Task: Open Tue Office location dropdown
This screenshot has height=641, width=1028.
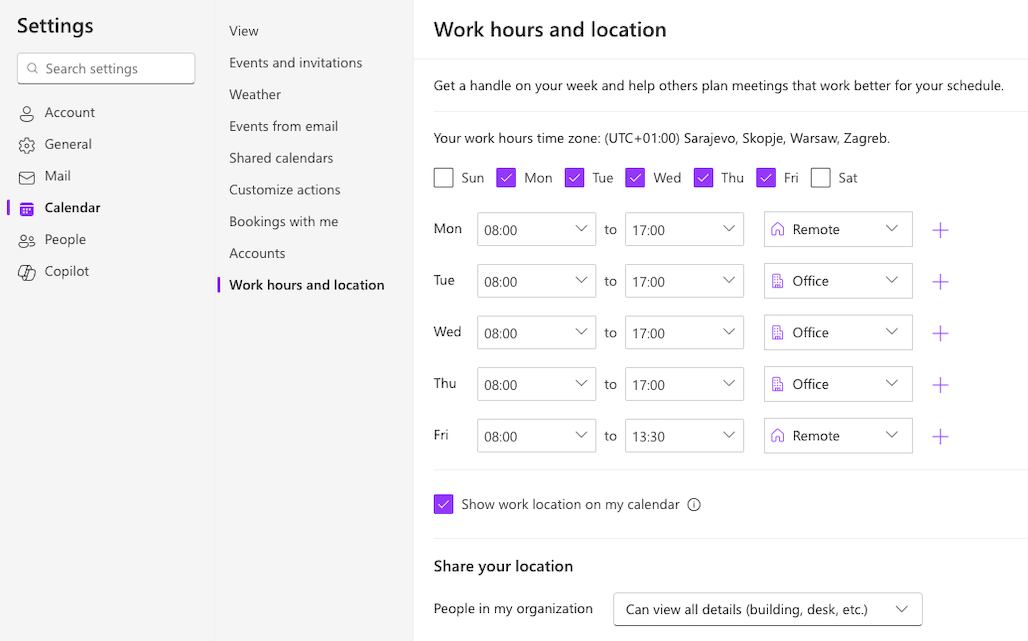Action: [838, 281]
